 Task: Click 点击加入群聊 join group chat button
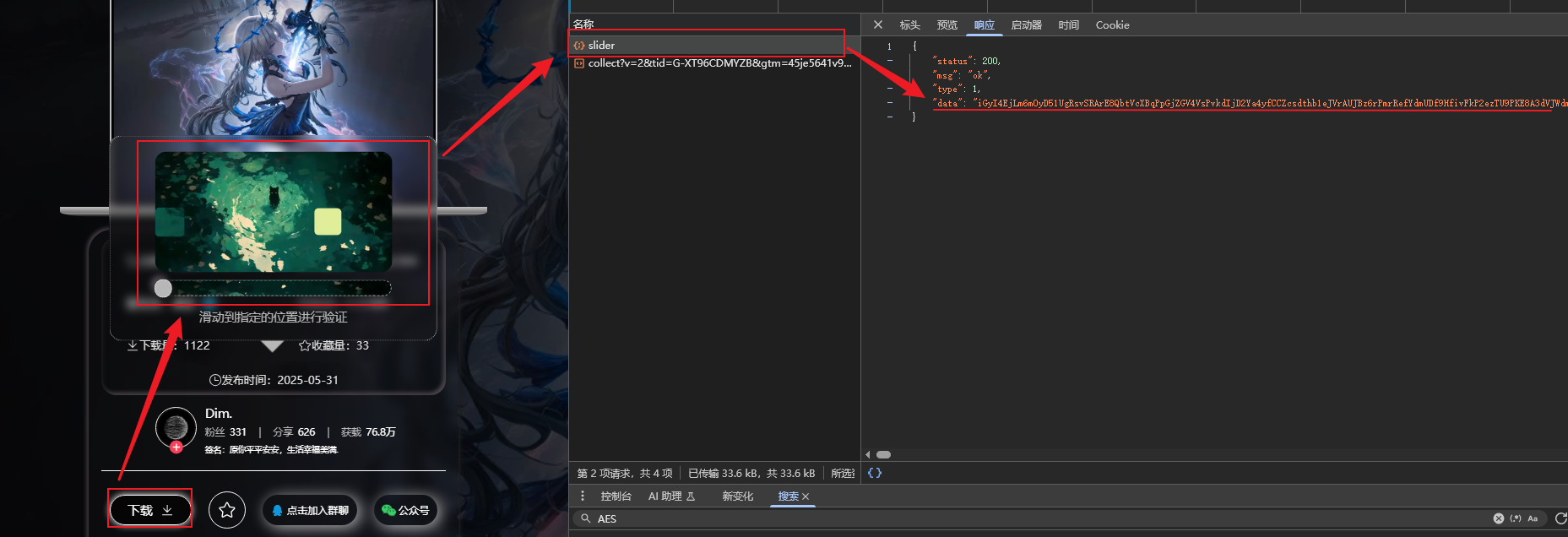point(310,510)
